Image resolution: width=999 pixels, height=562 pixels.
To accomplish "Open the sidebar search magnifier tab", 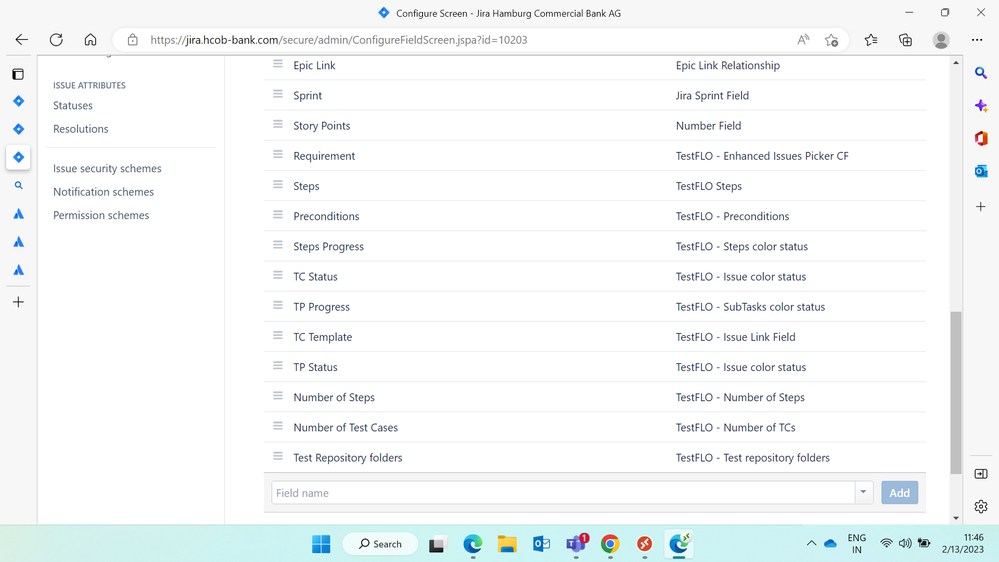I will coord(18,185).
